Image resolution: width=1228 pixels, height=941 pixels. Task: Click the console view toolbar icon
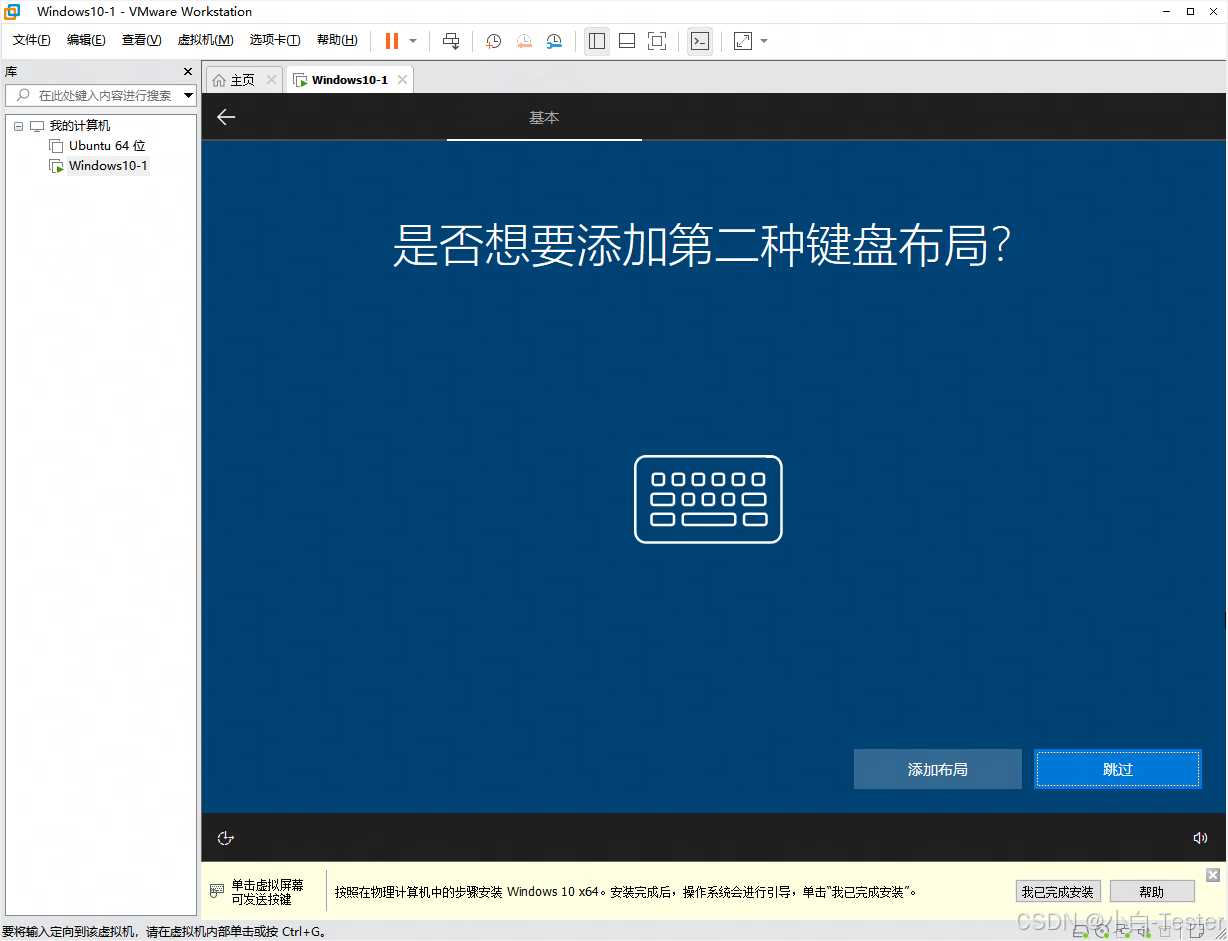pyautogui.click(x=700, y=41)
